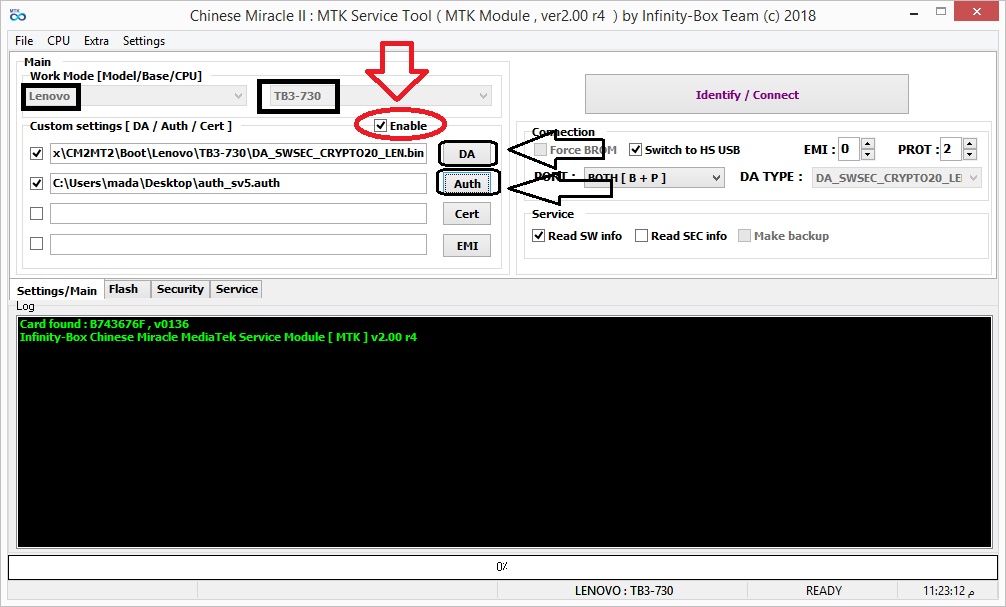
Task: Tick the checkbox beside the Cert path field
Action: click(37, 214)
